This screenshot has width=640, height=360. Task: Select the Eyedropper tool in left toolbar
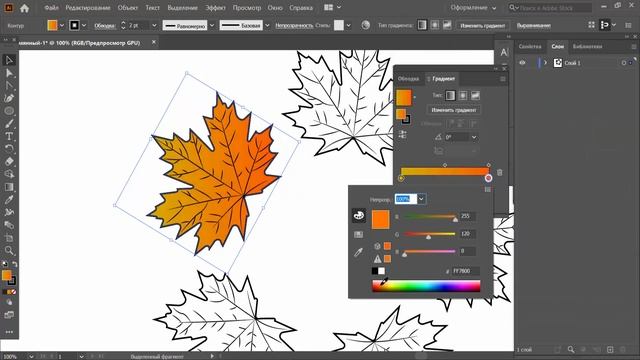pos(9,200)
